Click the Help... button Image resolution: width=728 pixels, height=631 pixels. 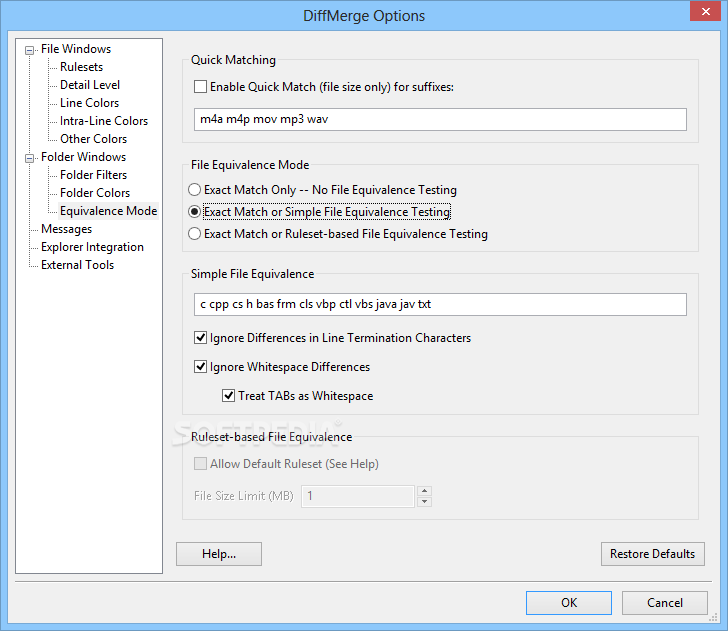219,554
